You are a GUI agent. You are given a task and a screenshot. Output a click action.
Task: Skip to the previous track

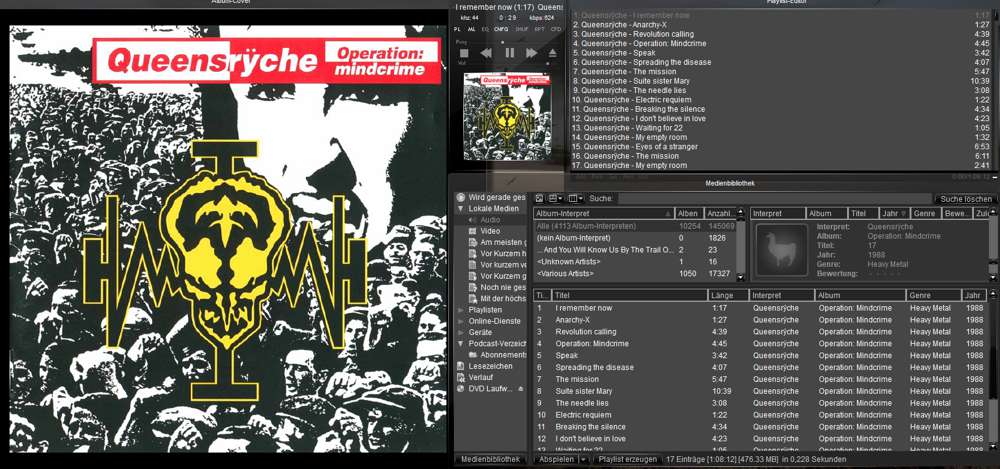point(486,53)
